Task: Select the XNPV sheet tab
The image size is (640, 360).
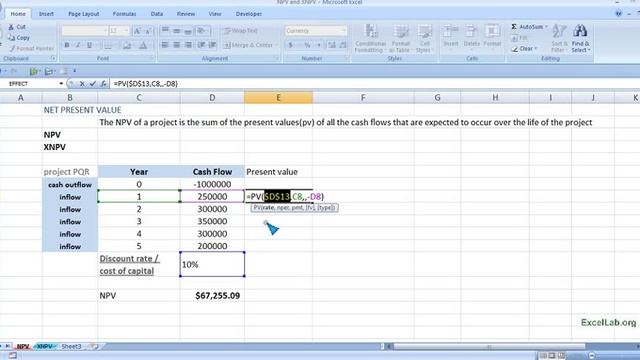Action: point(45,347)
